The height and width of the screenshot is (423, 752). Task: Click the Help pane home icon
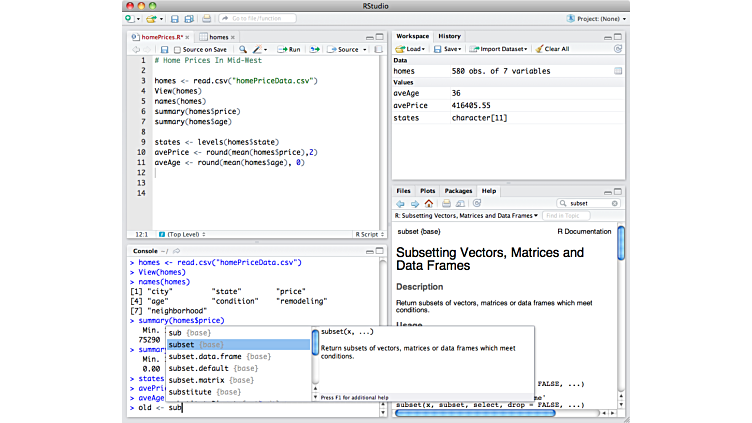pyautogui.click(x=428, y=203)
